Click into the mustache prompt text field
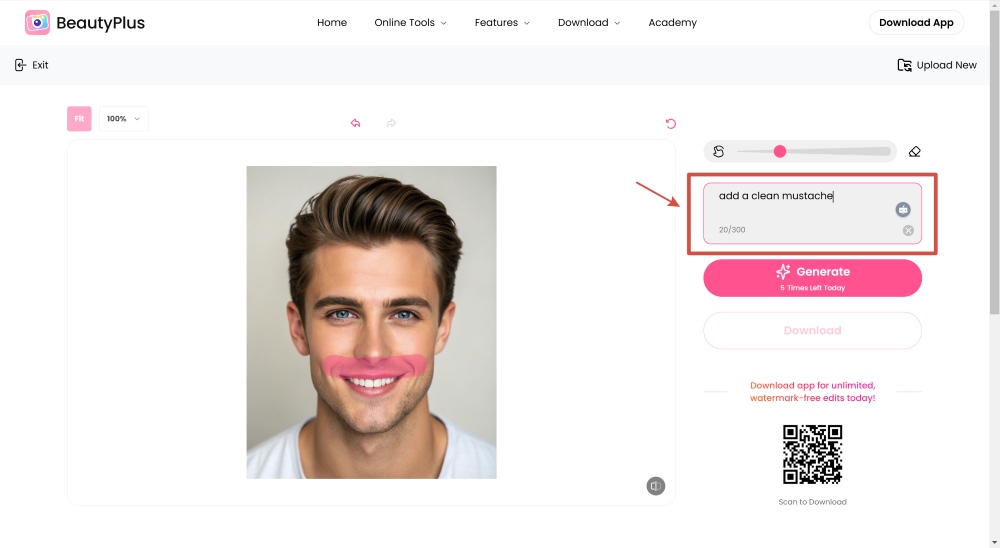 (812, 213)
